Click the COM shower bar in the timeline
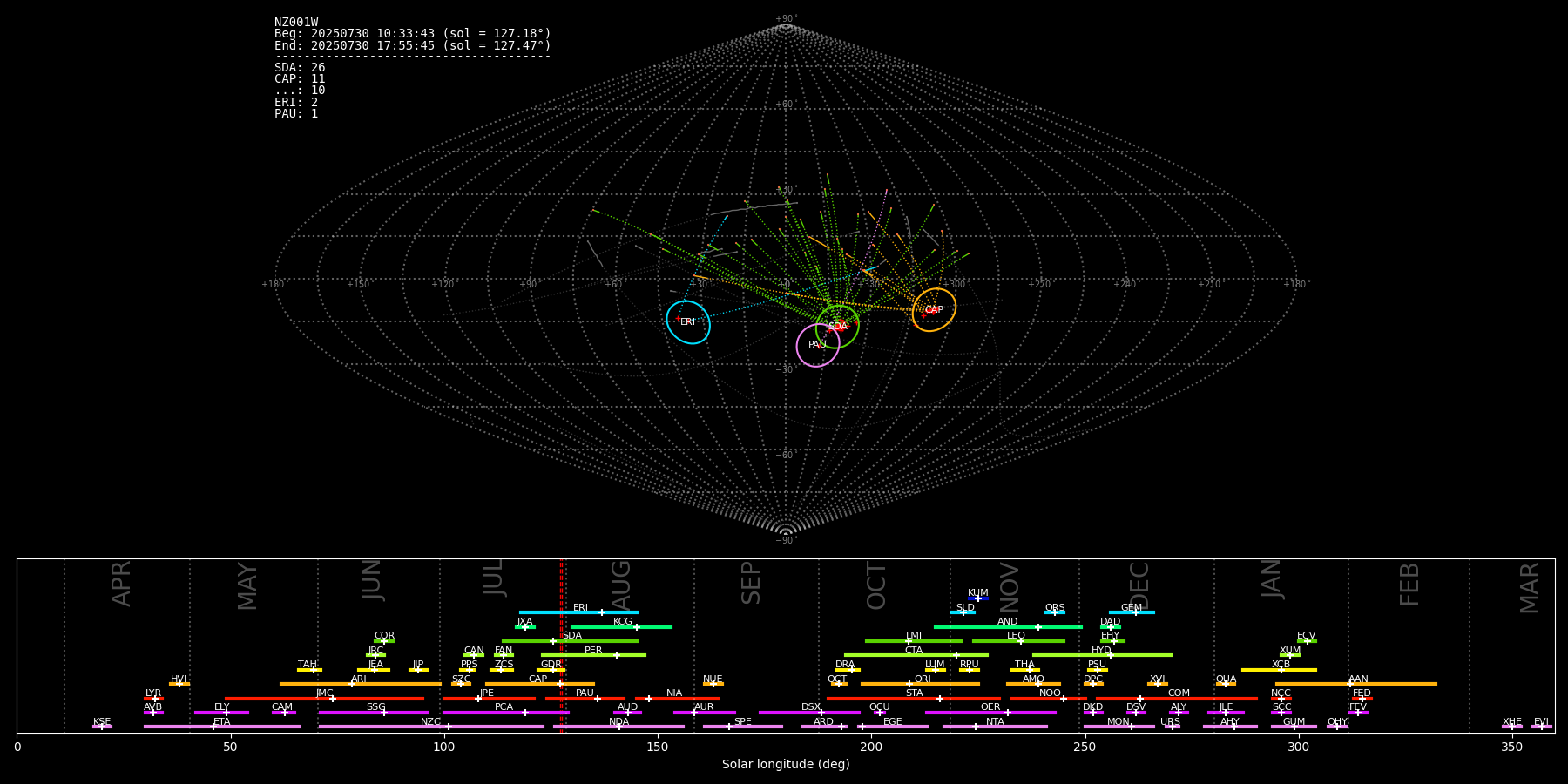 [1178, 699]
